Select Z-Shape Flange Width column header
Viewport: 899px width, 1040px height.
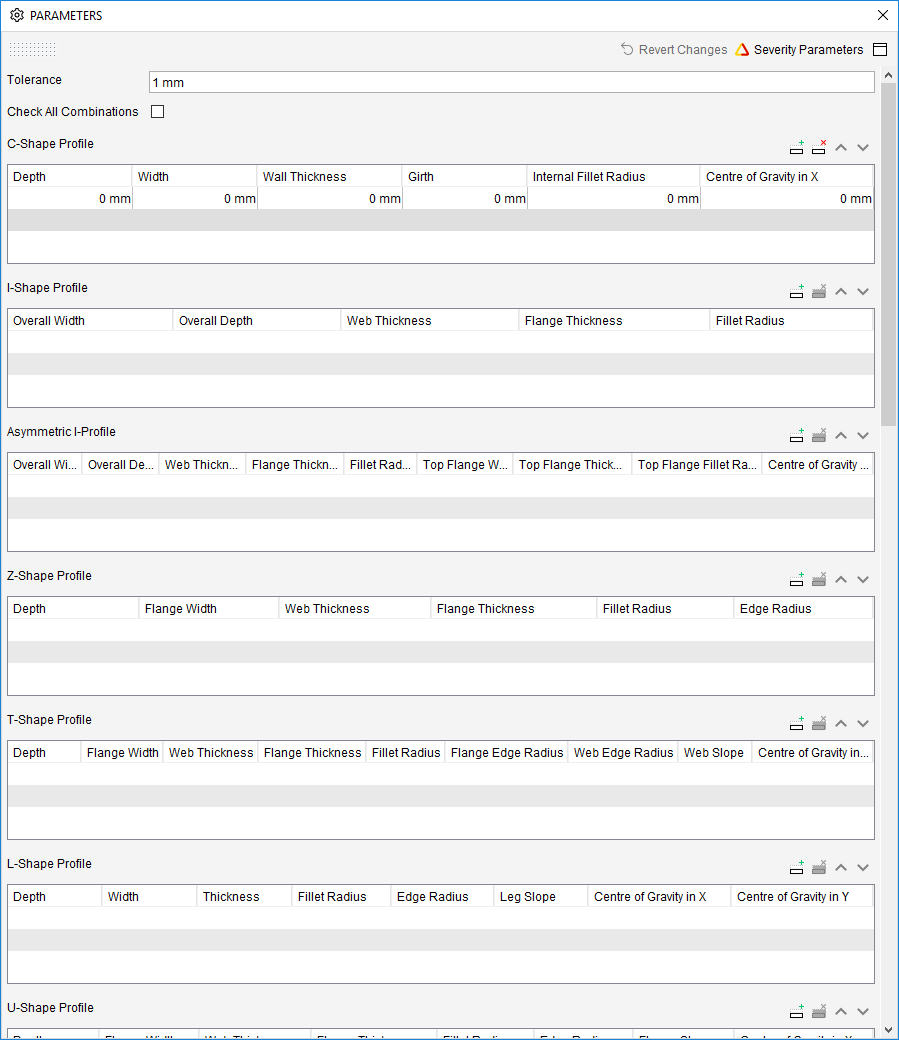point(209,608)
